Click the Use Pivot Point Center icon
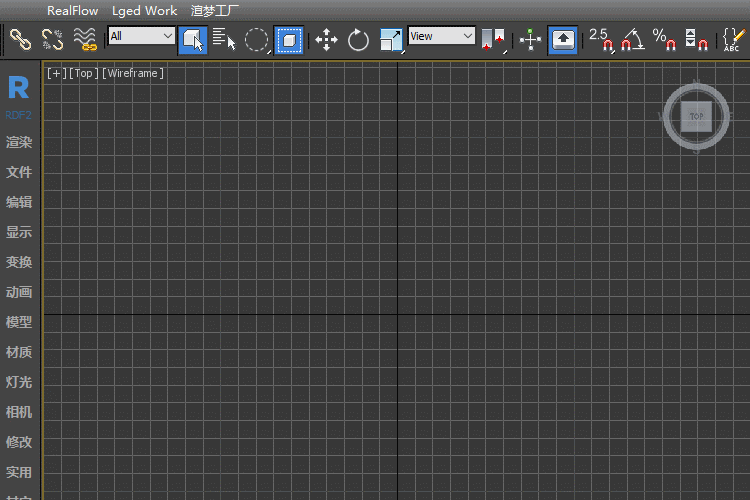This screenshot has height=500, width=750. click(x=494, y=40)
